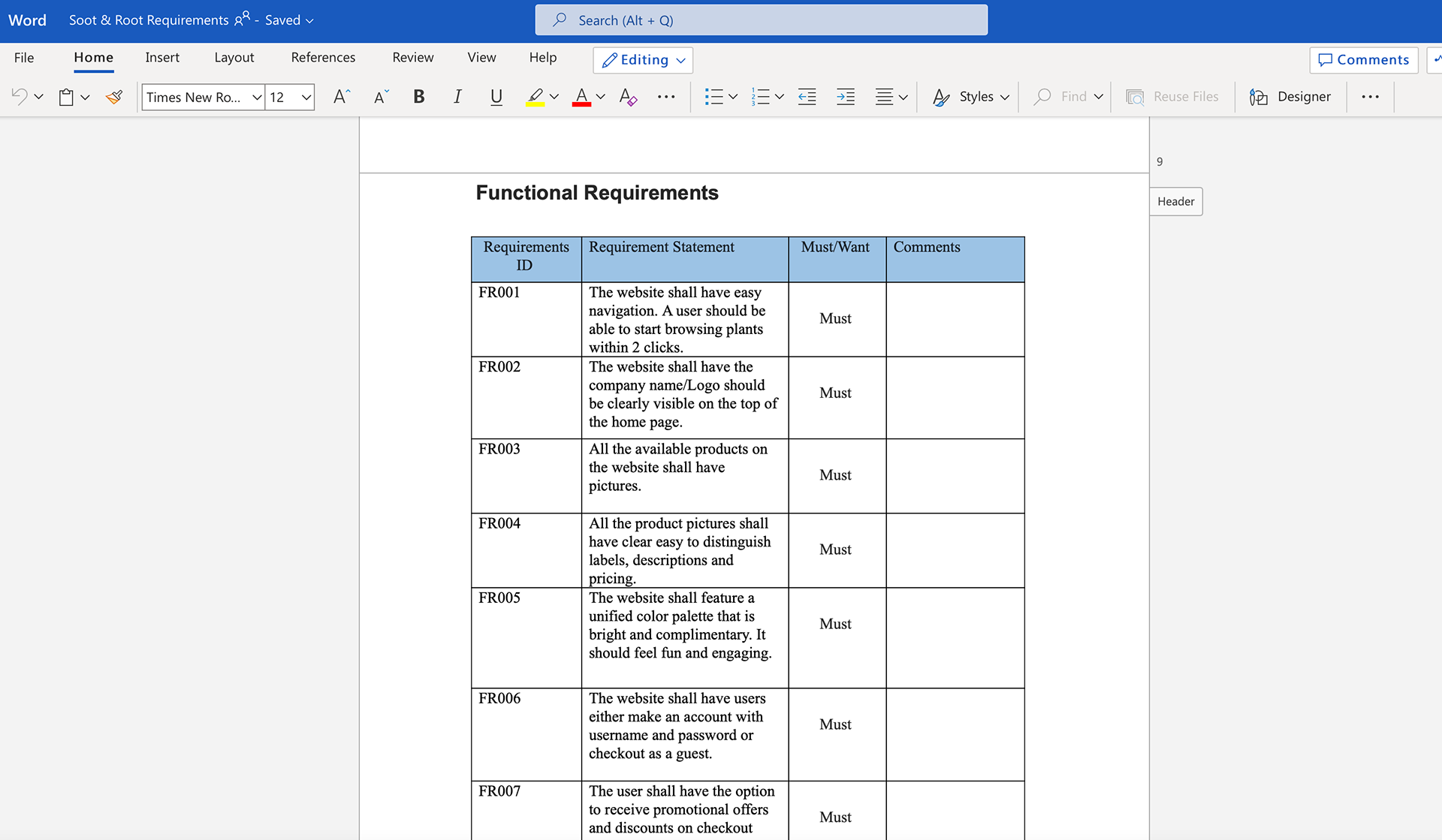
Task: Click the Comments column header cell
Action: pos(955,260)
